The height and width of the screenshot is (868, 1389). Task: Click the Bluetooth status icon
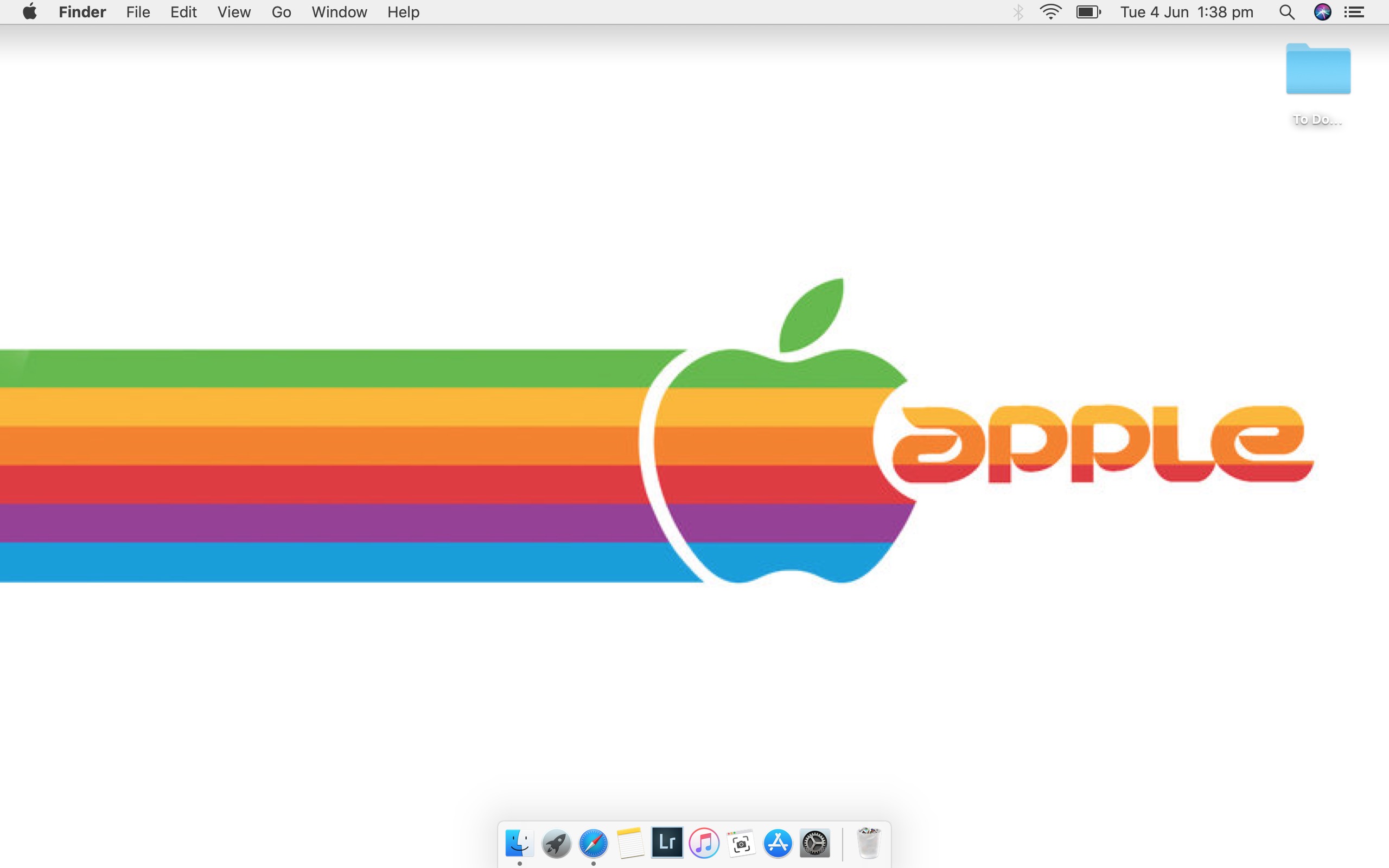[x=1018, y=12]
